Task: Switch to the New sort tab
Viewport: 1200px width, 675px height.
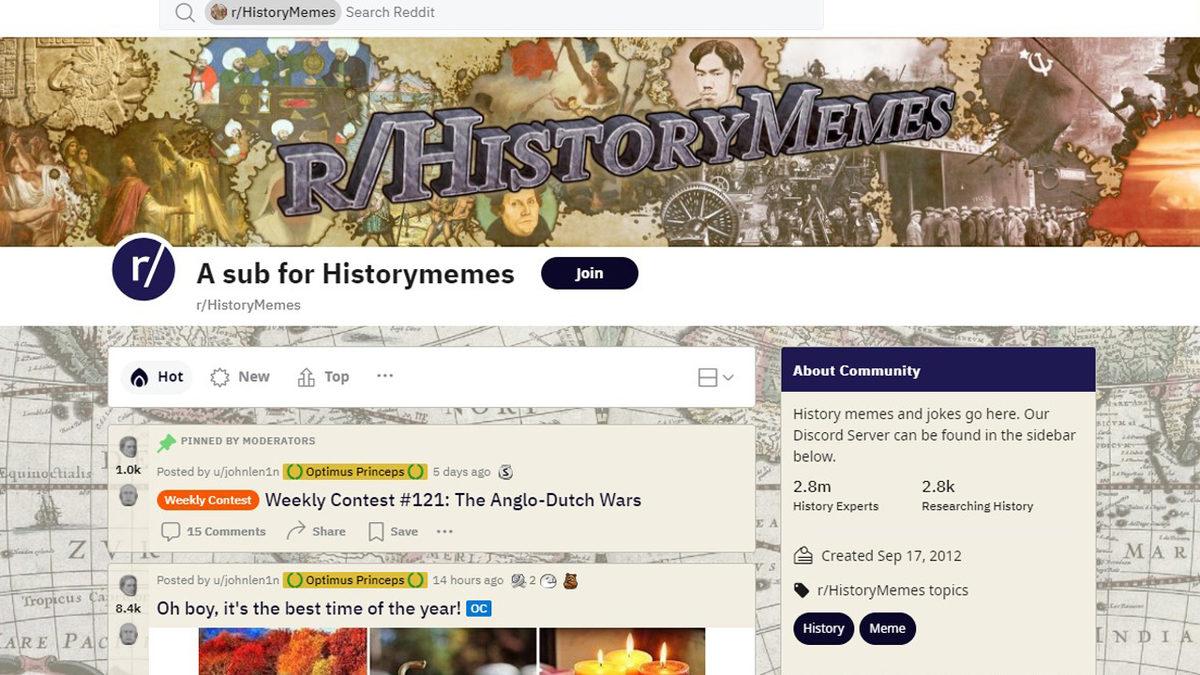Action: tap(240, 377)
